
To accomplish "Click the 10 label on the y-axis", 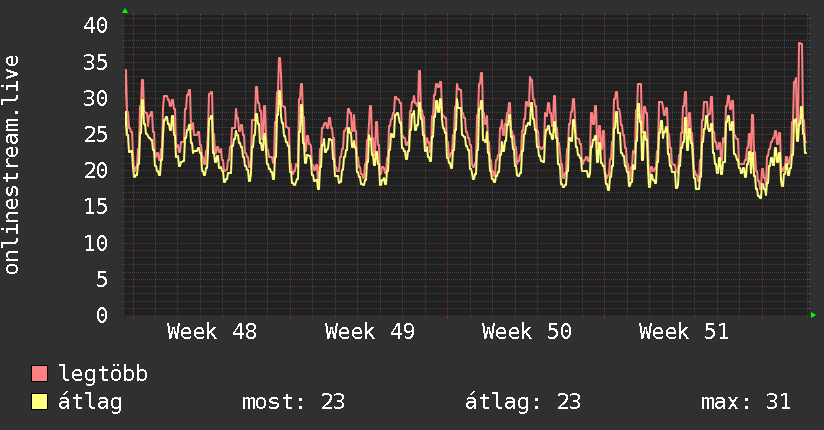I will pos(95,243).
